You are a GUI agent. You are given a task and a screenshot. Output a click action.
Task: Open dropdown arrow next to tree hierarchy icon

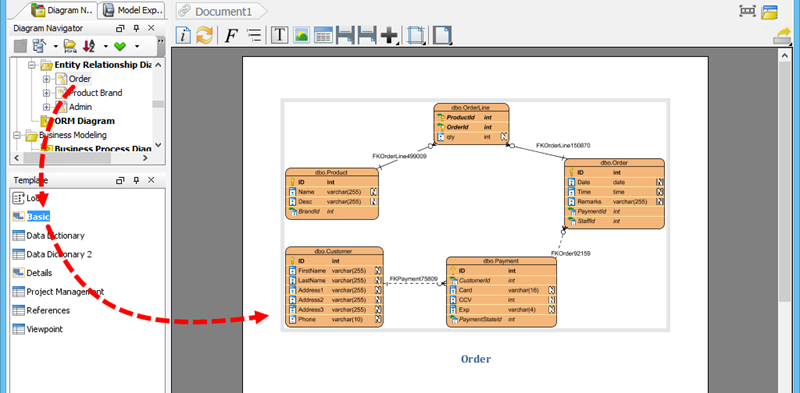(55, 46)
